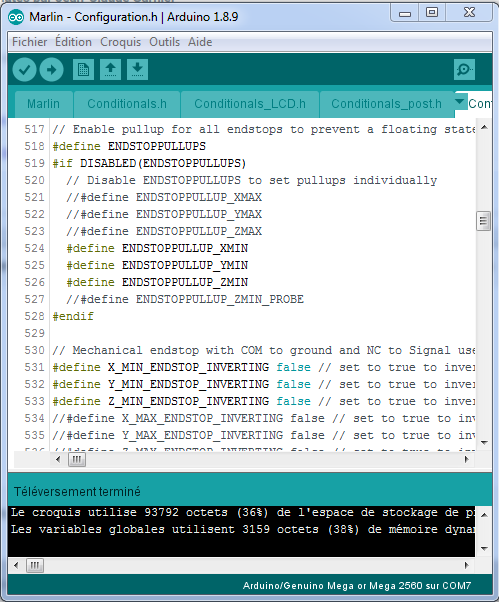Screen dimensions: 499x602
Task: Click editor horizontal scrollbar left arrow
Action: click(58, 459)
